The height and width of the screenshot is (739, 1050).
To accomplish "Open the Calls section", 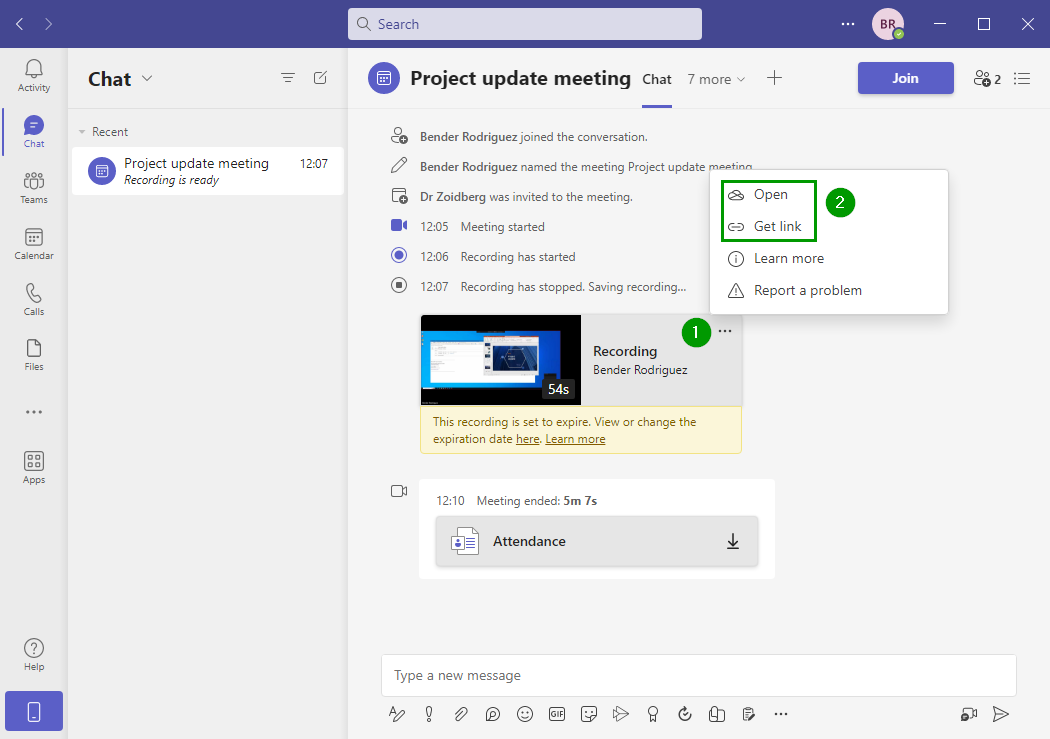I will [34, 299].
